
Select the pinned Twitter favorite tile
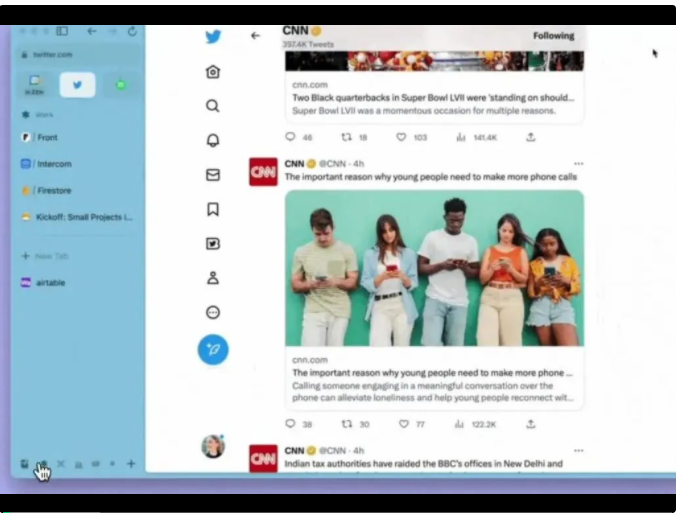point(78,84)
